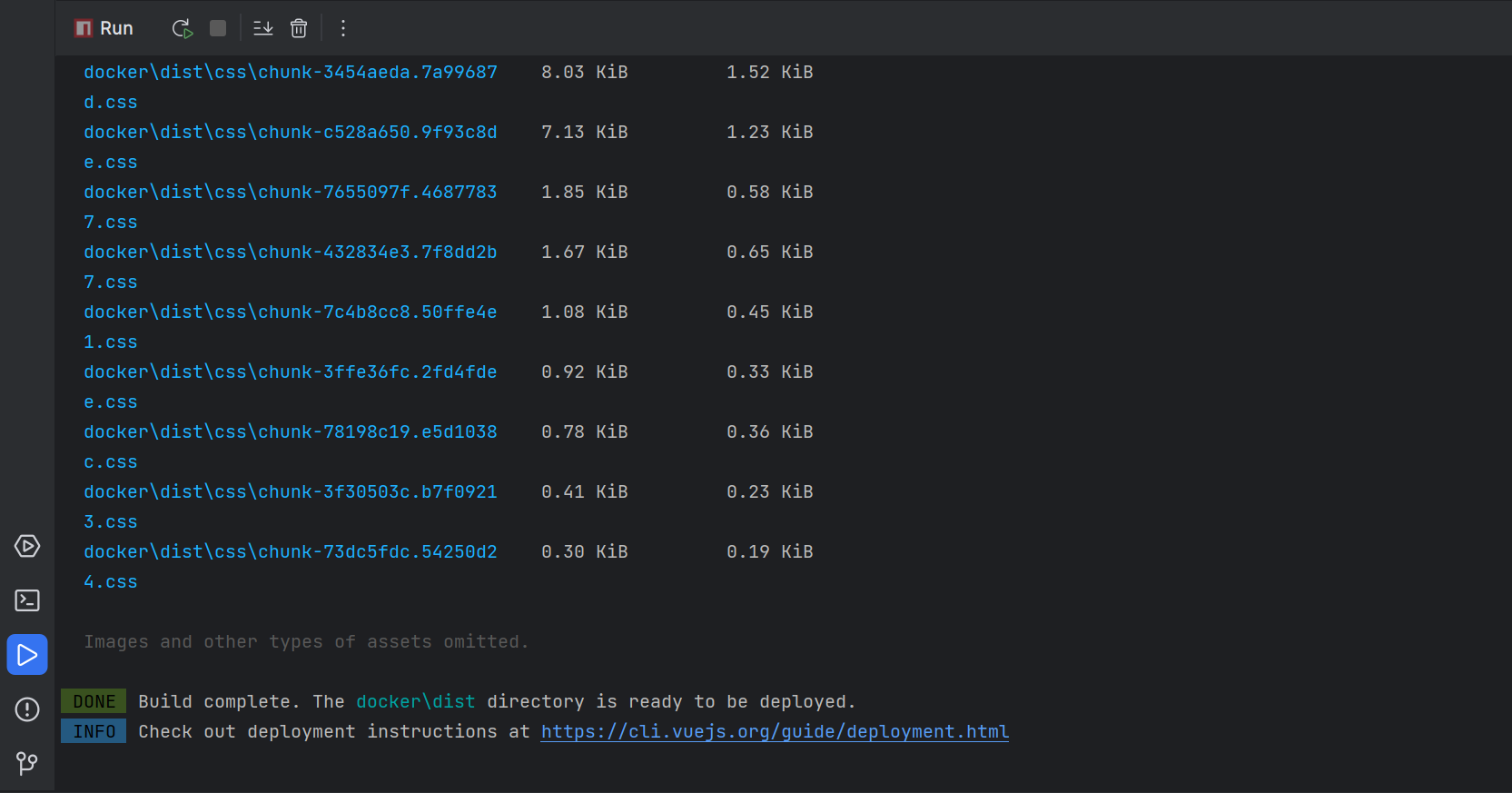The height and width of the screenshot is (793, 1512).
Task: Click the green docker\dist directory path
Action: [415, 702]
